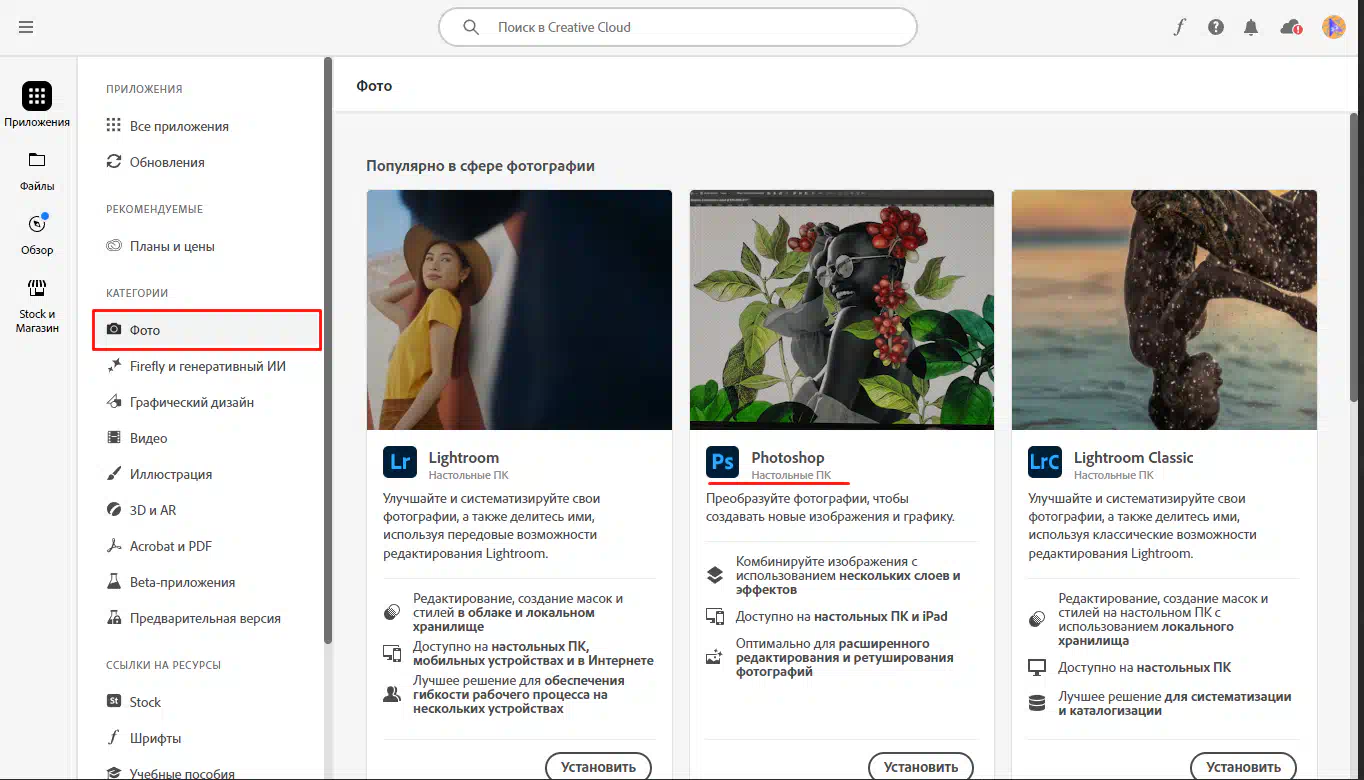Screen dimensions: 1364x780
Task: Click the Lightroom title text
Action: (464, 458)
